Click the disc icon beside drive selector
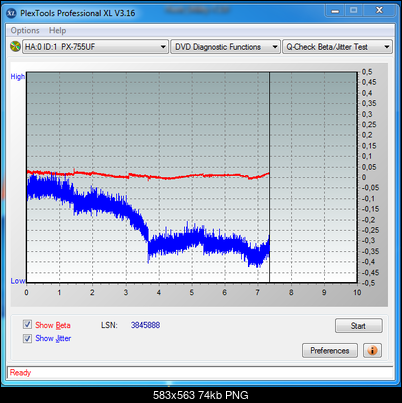This screenshot has height=403, width=402. point(15,47)
